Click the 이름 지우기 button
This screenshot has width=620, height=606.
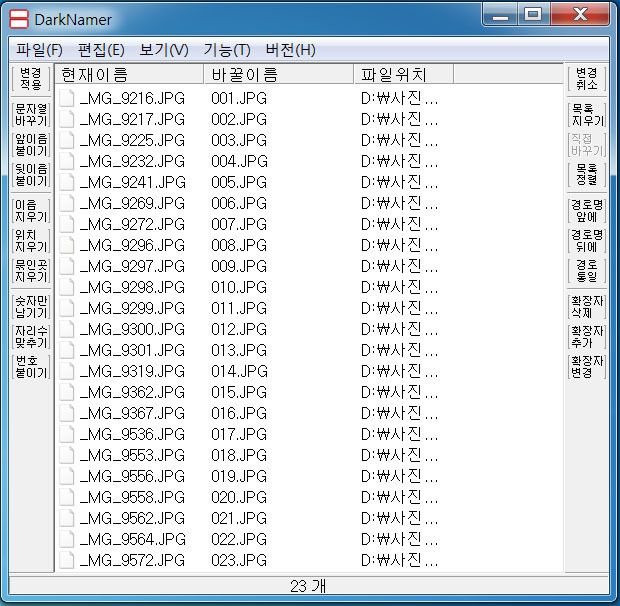[31, 211]
